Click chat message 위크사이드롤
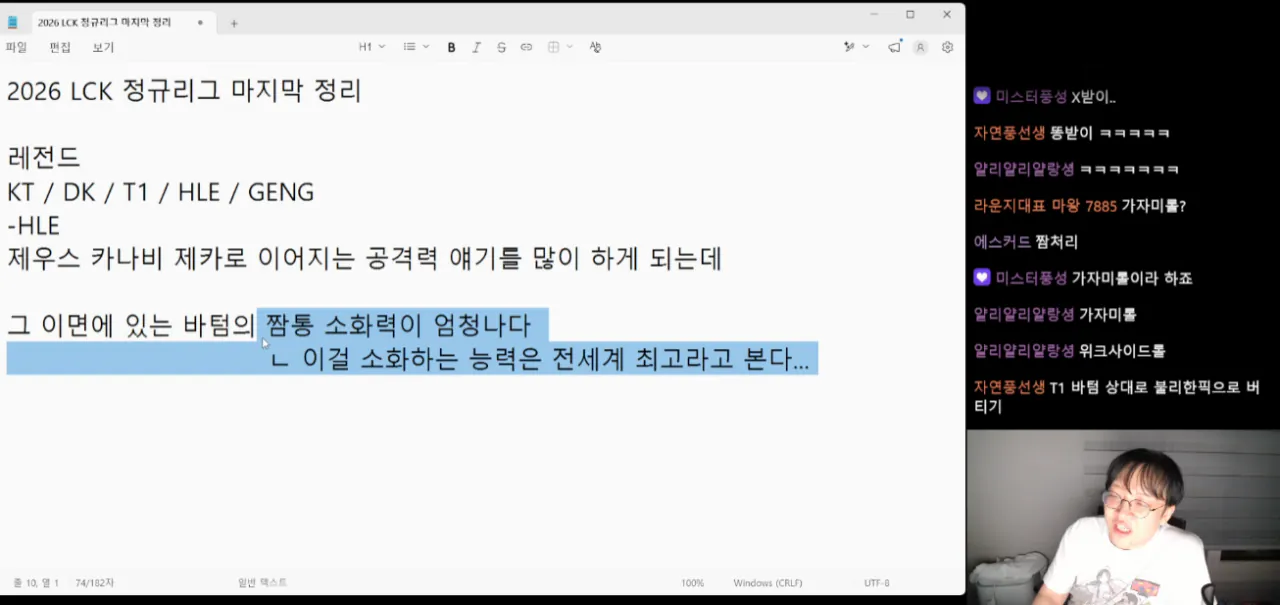The height and width of the screenshot is (605, 1280). (x=1122, y=351)
